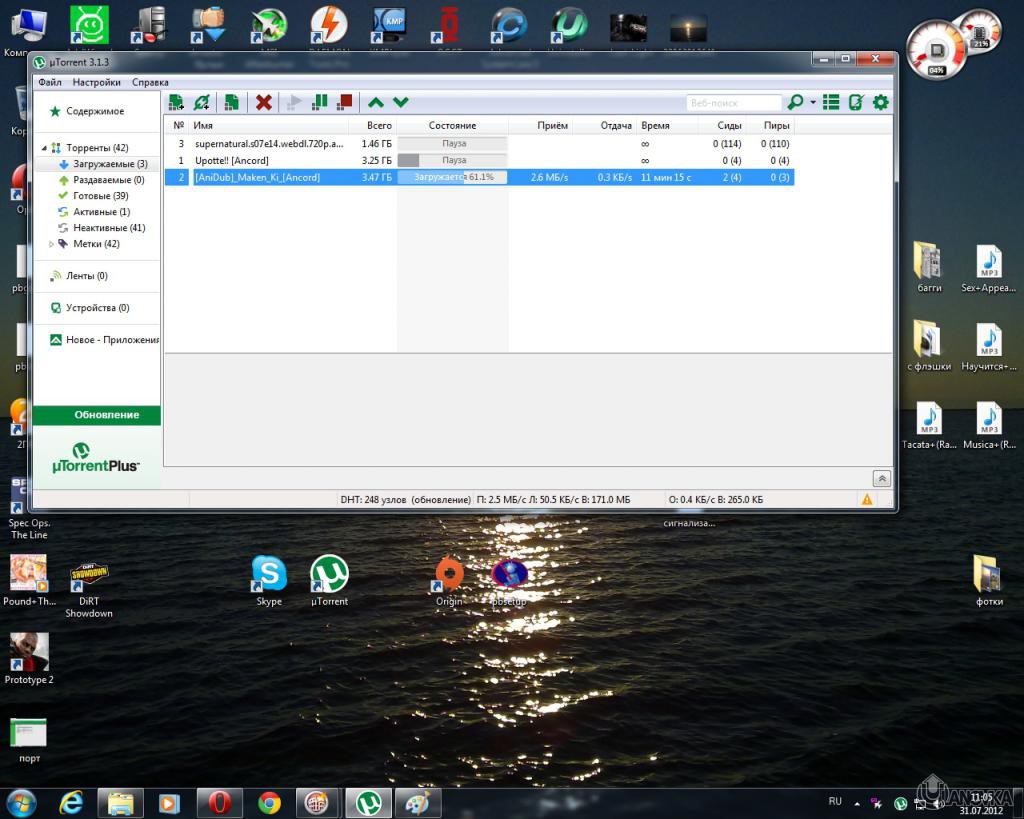1024x819 pixels.
Task: Move torrent down in queue
Action: 401,102
